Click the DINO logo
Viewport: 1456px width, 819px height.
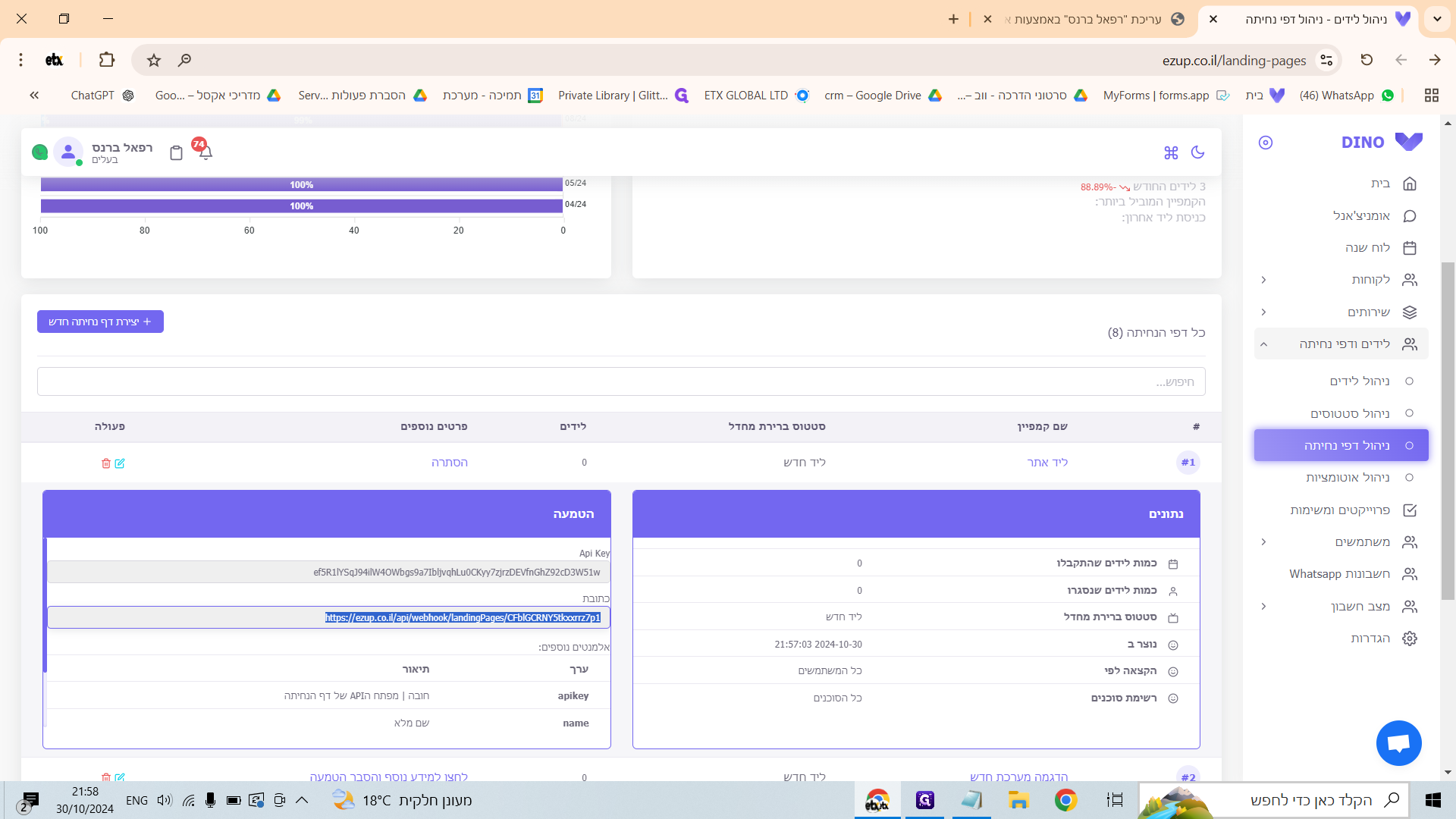[1382, 142]
